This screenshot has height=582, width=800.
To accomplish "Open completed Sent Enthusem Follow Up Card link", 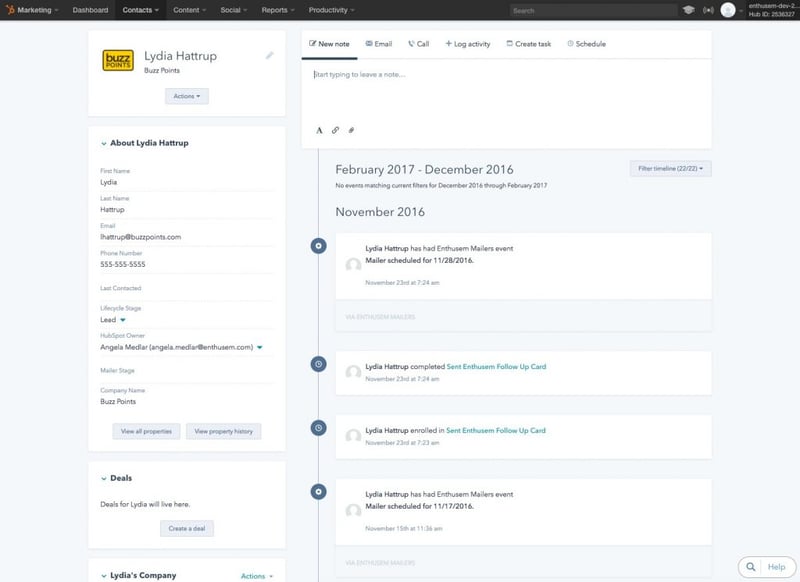I will tap(496, 366).
